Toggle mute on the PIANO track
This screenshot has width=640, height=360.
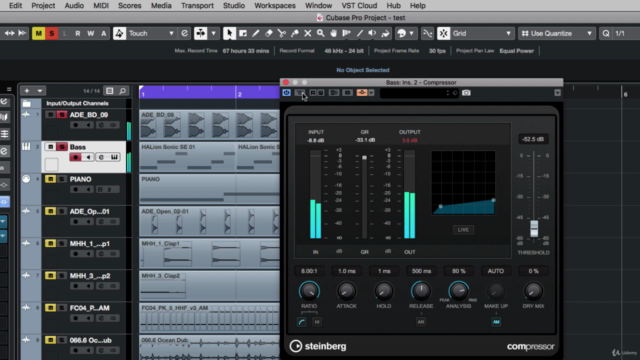coord(50,179)
